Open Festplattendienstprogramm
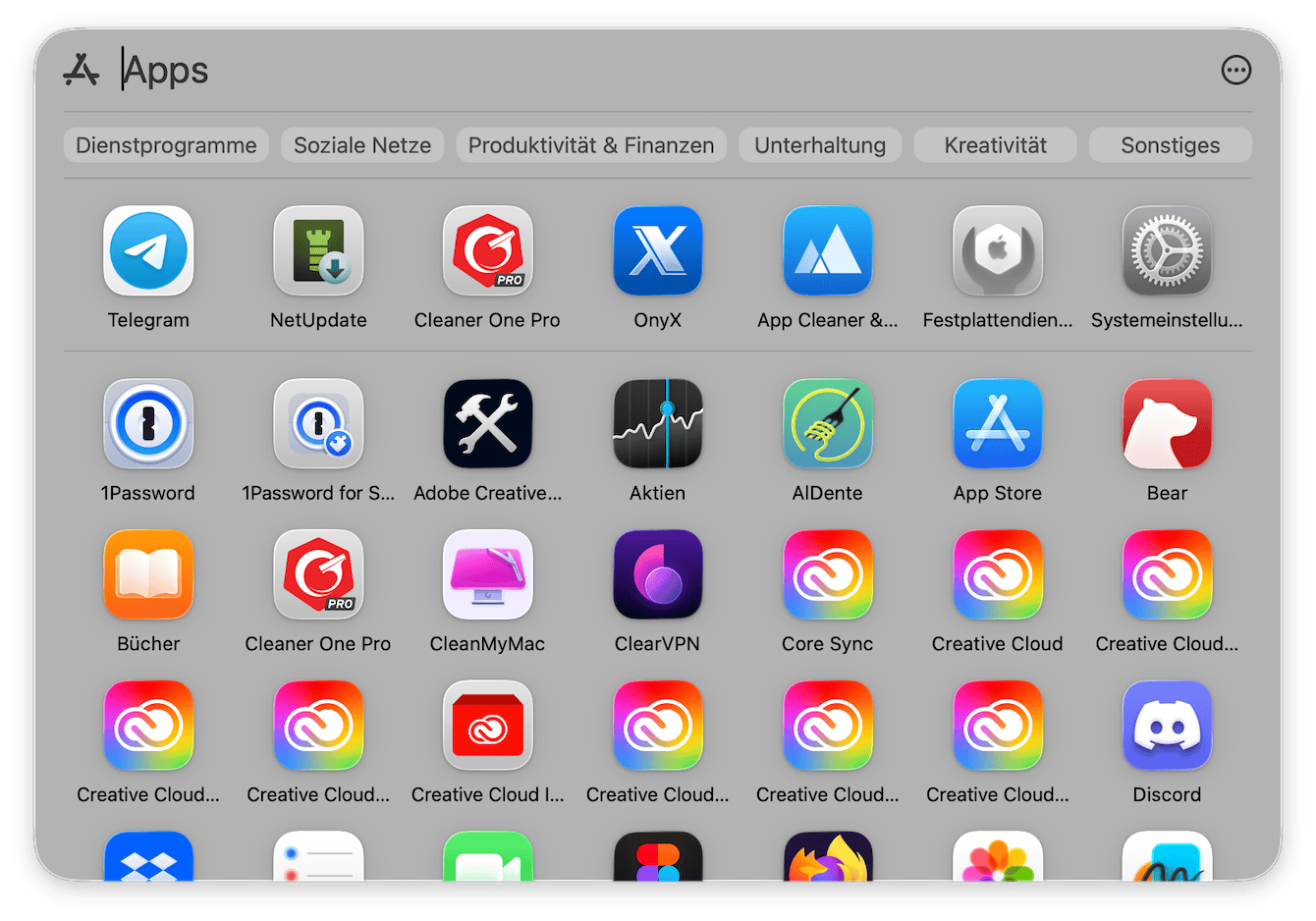 point(997,250)
